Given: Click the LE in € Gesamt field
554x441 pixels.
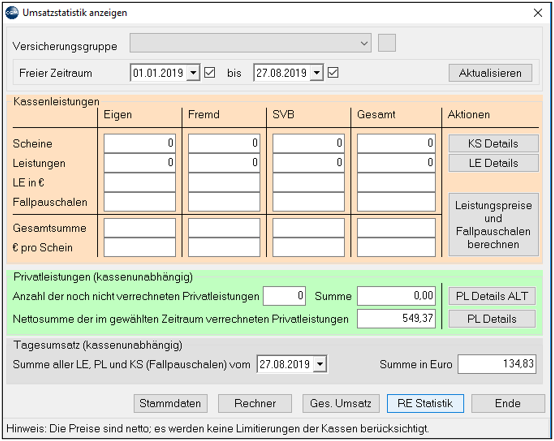Looking at the screenshot, I should click(x=396, y=182).
